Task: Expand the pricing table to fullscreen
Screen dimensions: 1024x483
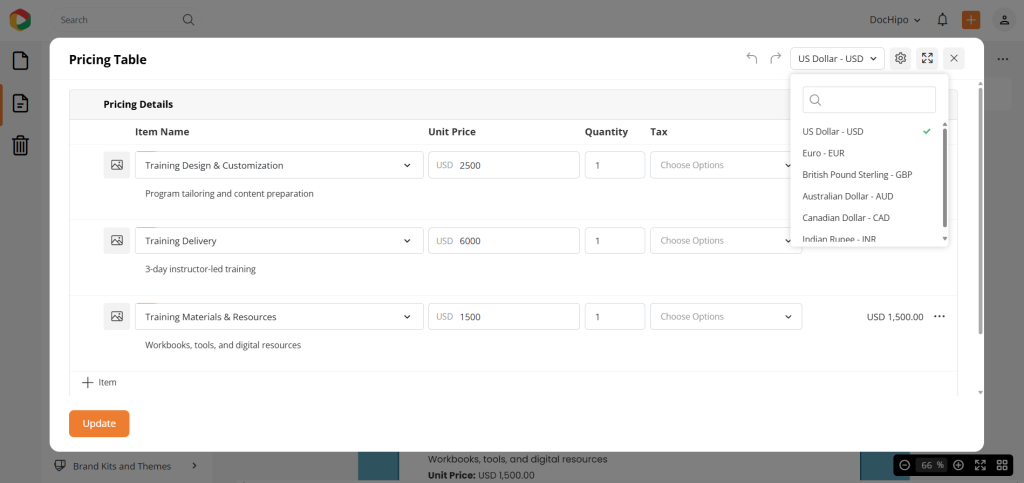Action: pyautogui.click(x=927, y=58)
